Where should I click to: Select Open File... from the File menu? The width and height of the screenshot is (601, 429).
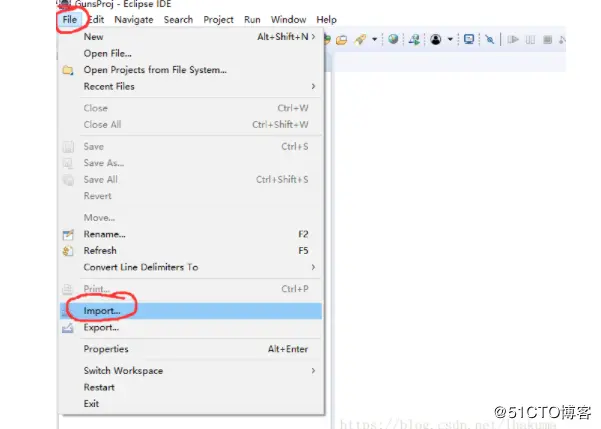tap(191, 53)
